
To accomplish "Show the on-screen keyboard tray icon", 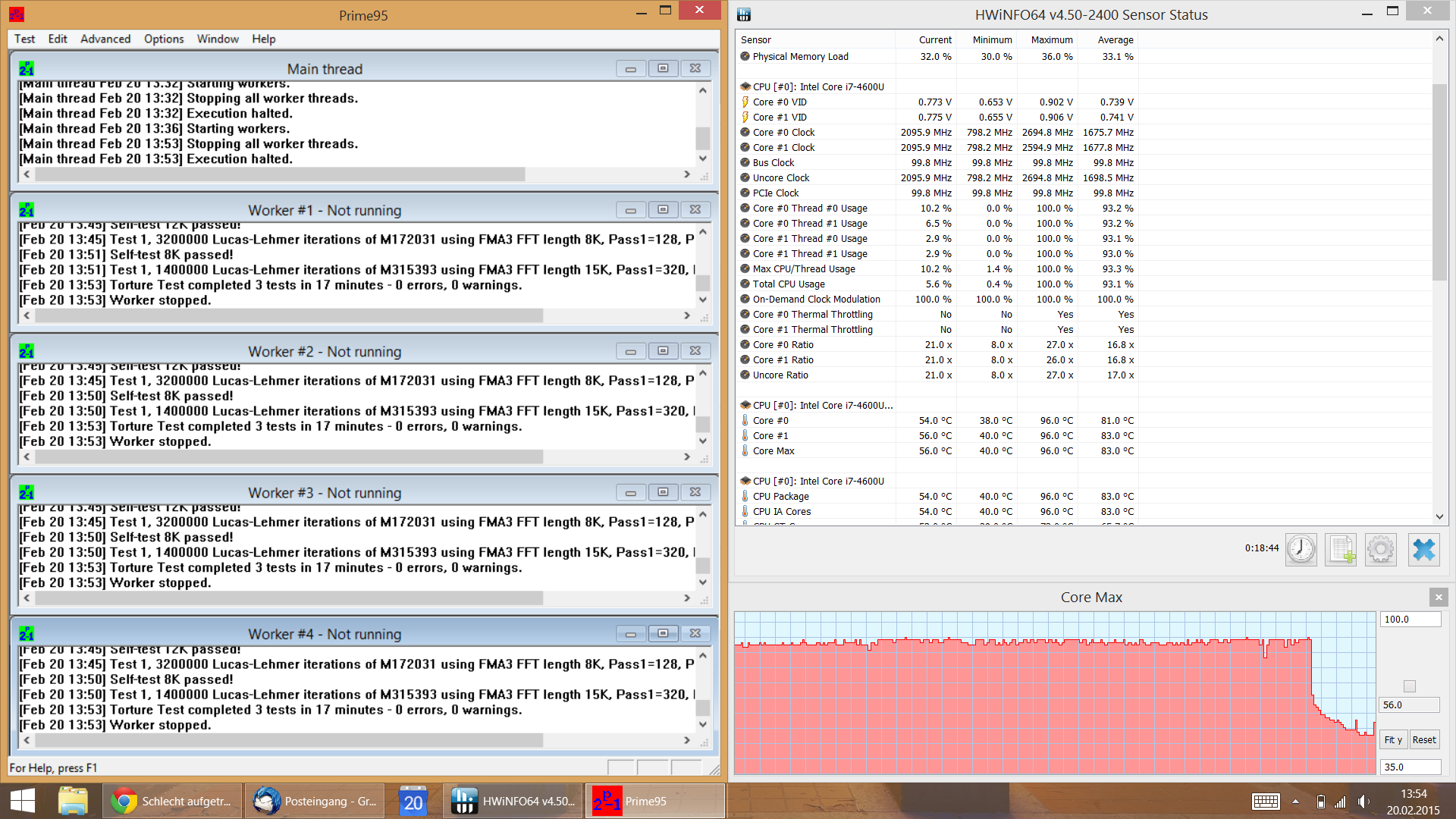I will pos(1266,802).
